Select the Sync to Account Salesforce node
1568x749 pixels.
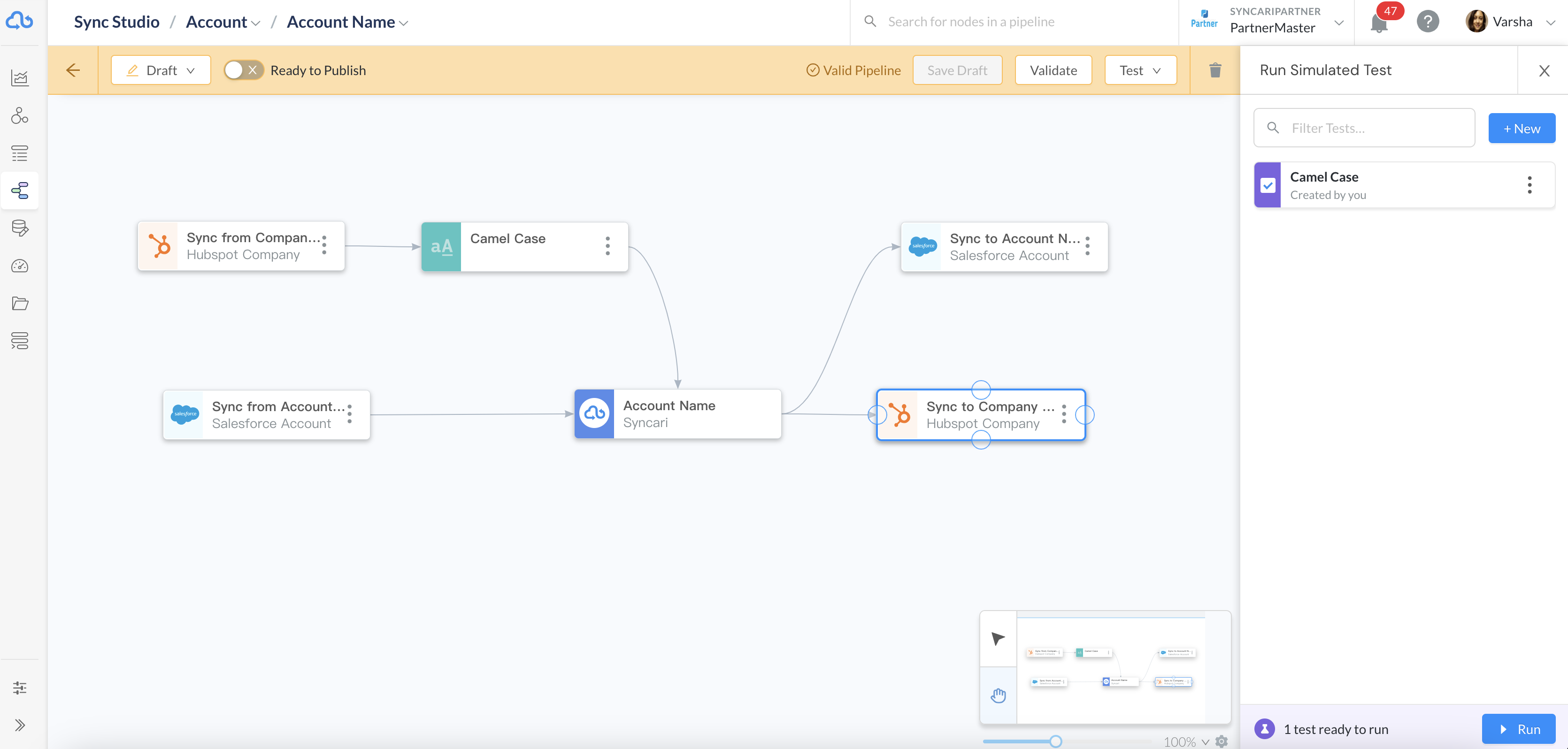pos(1004,246)
